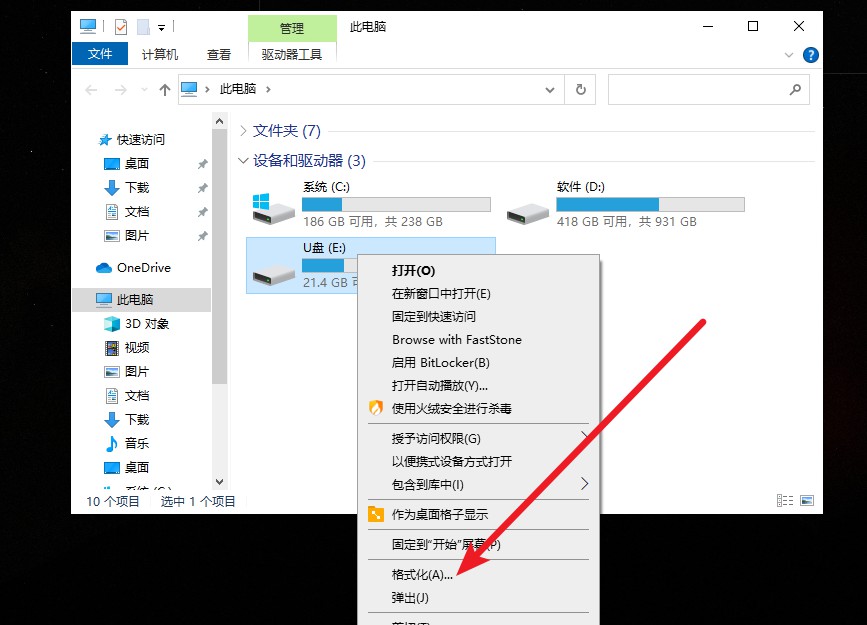
Task: Switch to the 计算机 ribbon tab
Action: (160, 54)
